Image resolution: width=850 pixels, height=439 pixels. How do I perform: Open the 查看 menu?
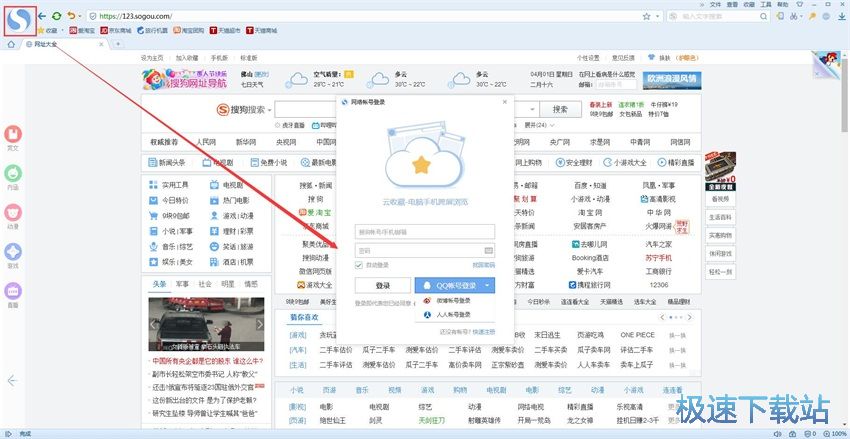(x=732, y=4)
